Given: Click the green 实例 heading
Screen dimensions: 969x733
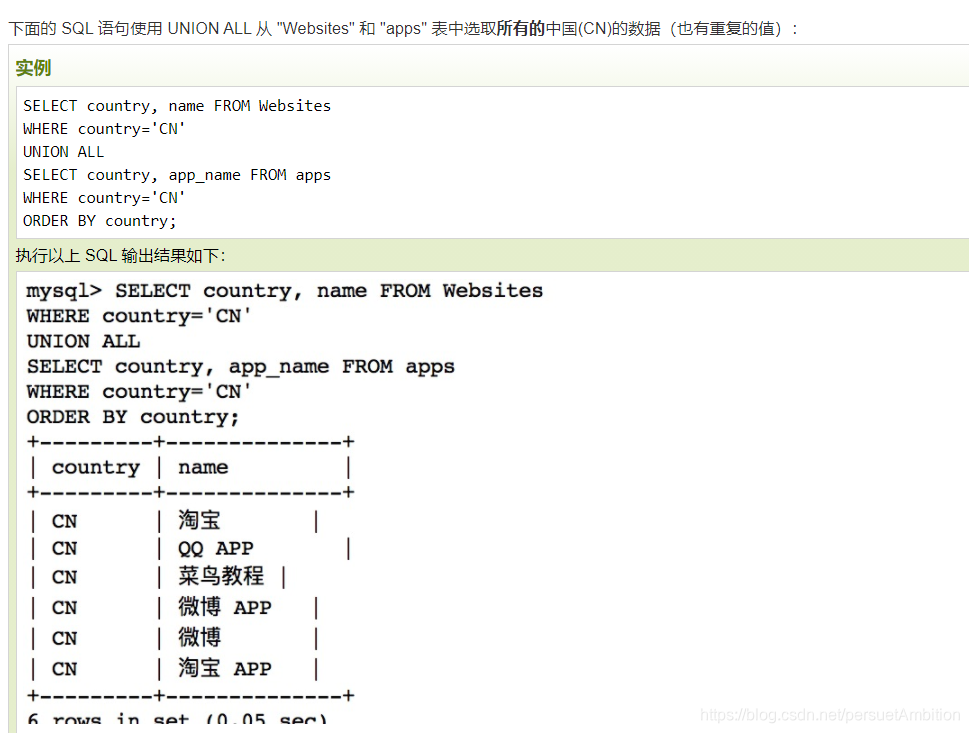Looking at the screenshot, I should point(33,68).
